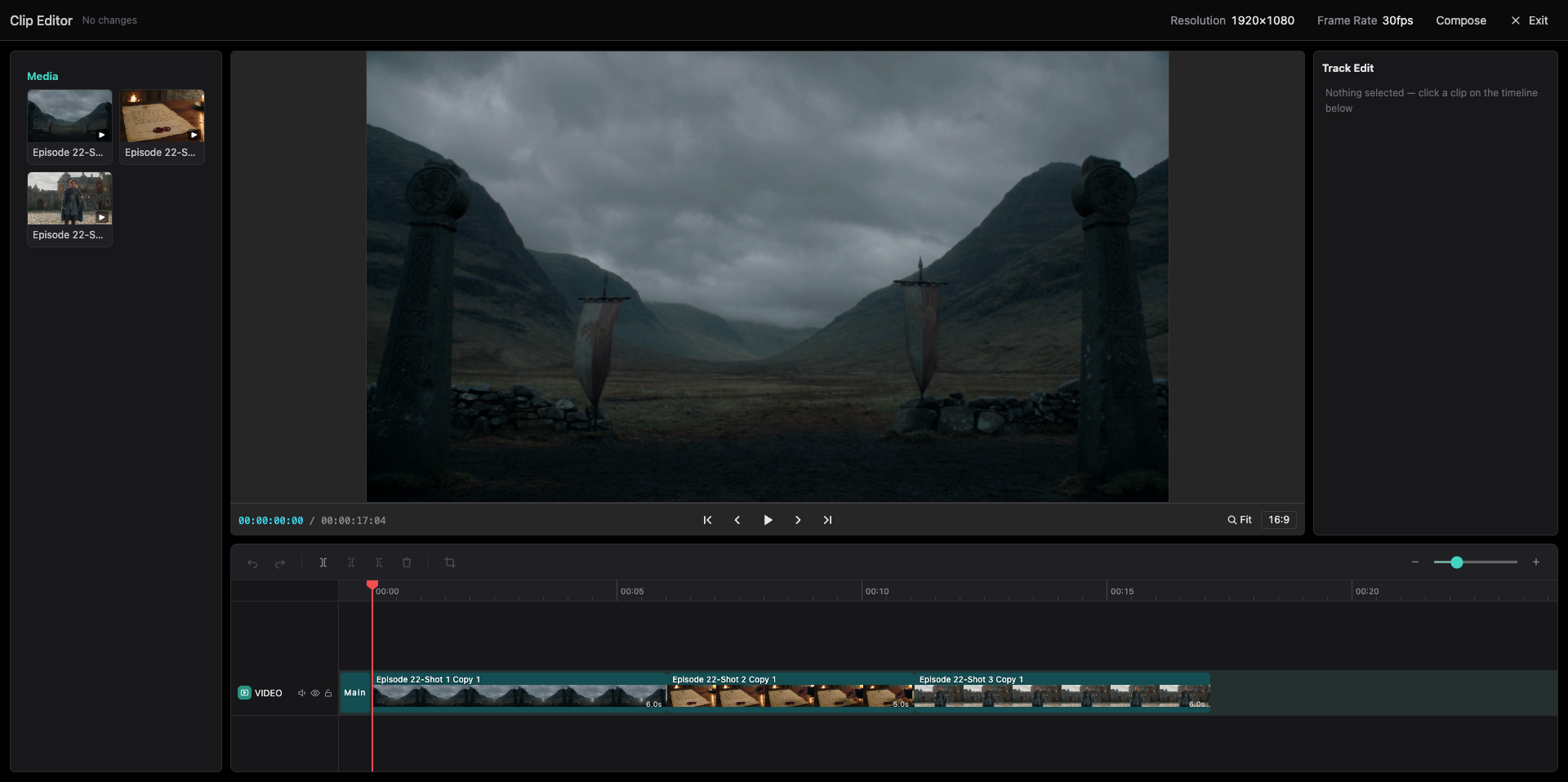
Task: Play the video preview
Action: [x=768, y=520]
